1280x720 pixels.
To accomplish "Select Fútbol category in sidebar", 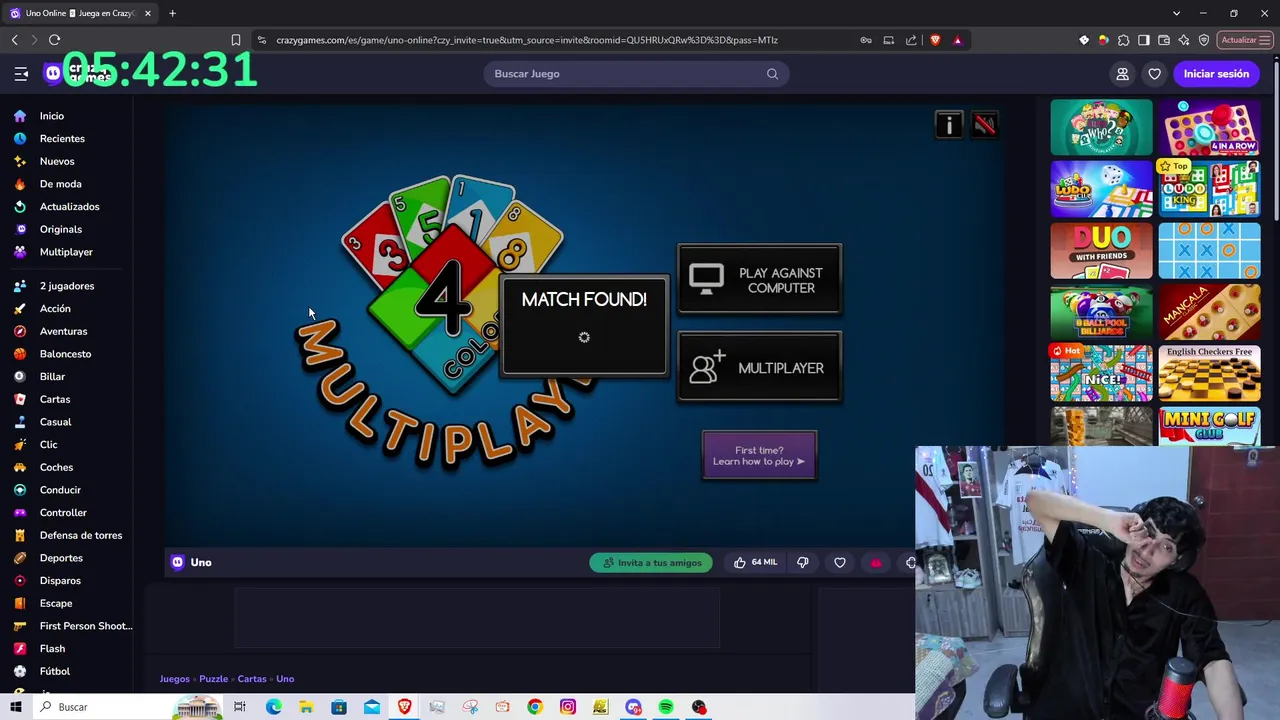I will click(x=55, y=671).
